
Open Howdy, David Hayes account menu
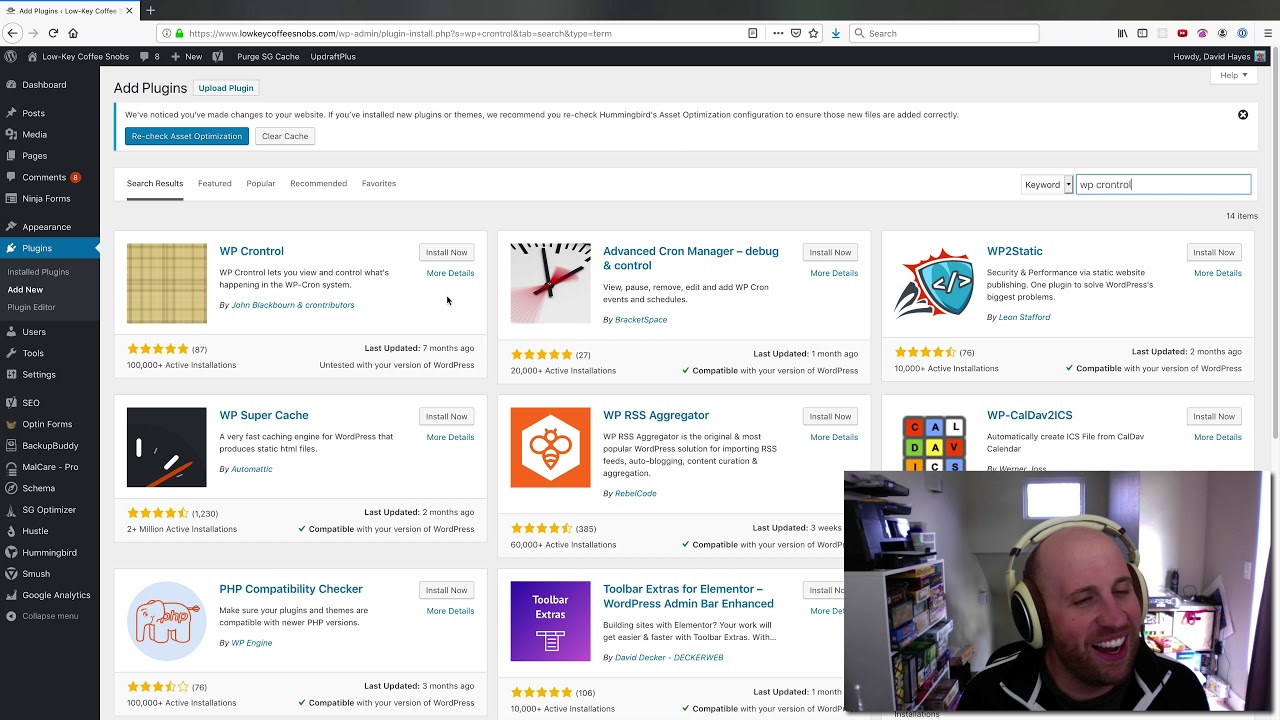click(1219, 56)
